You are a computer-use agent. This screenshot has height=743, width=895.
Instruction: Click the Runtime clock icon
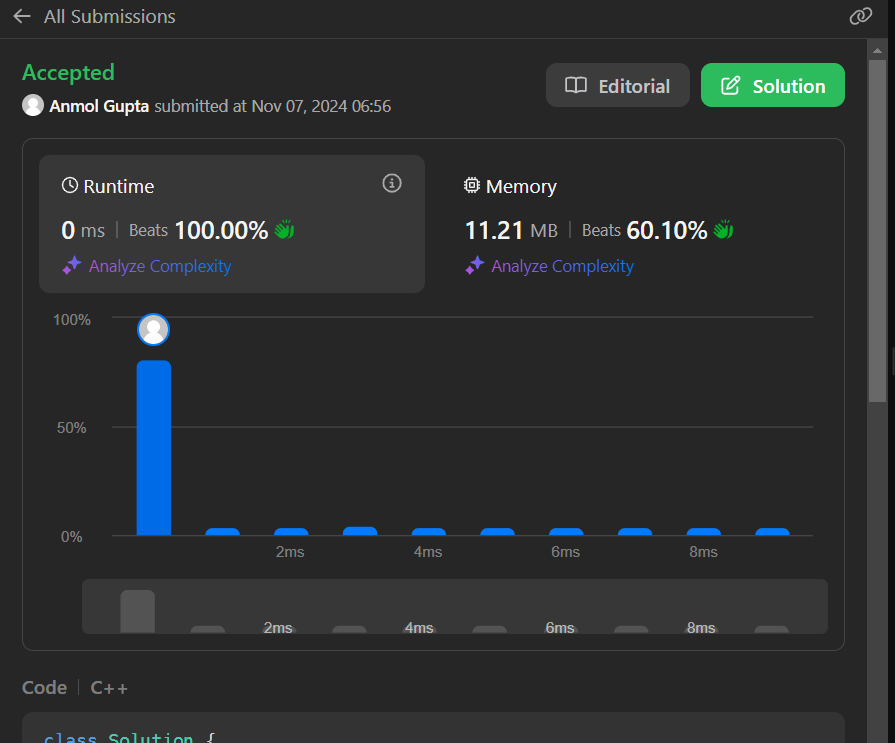point(70,185)
